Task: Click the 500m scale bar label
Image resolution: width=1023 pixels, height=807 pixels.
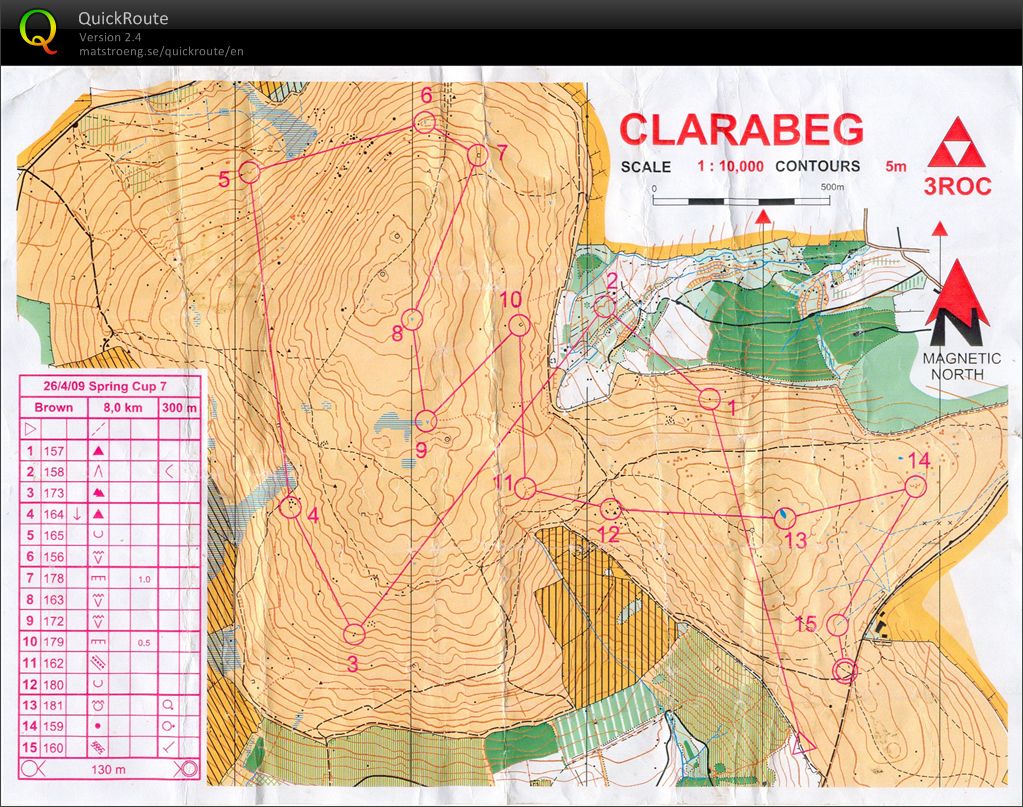Action: 832,187
